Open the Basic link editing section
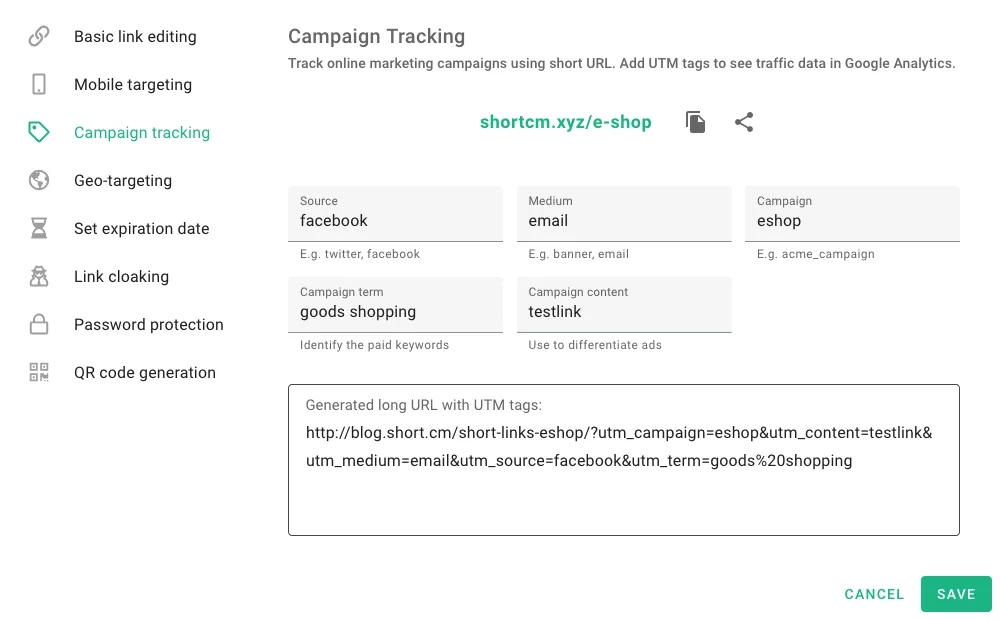 pos(135,37)
